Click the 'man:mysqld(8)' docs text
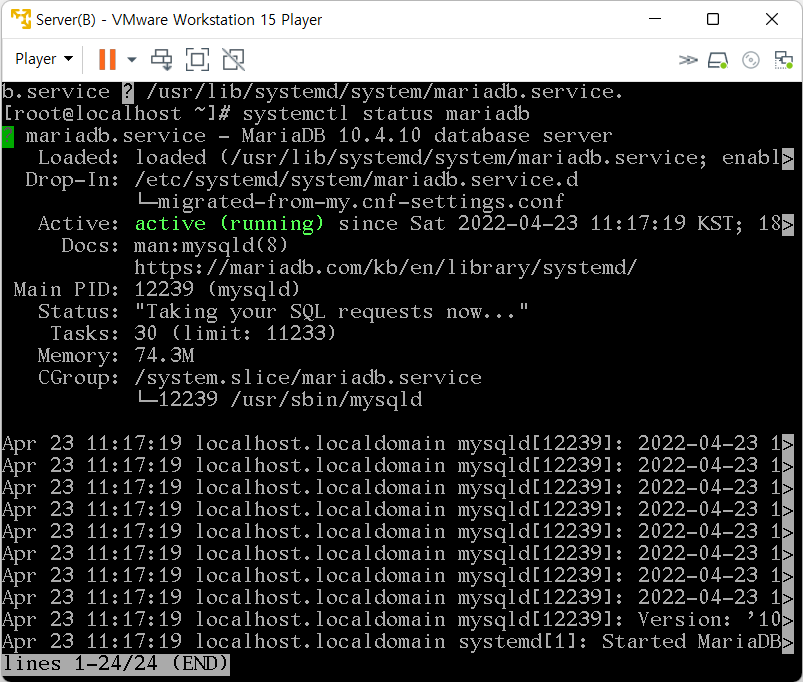 click(x=211, y=245)
